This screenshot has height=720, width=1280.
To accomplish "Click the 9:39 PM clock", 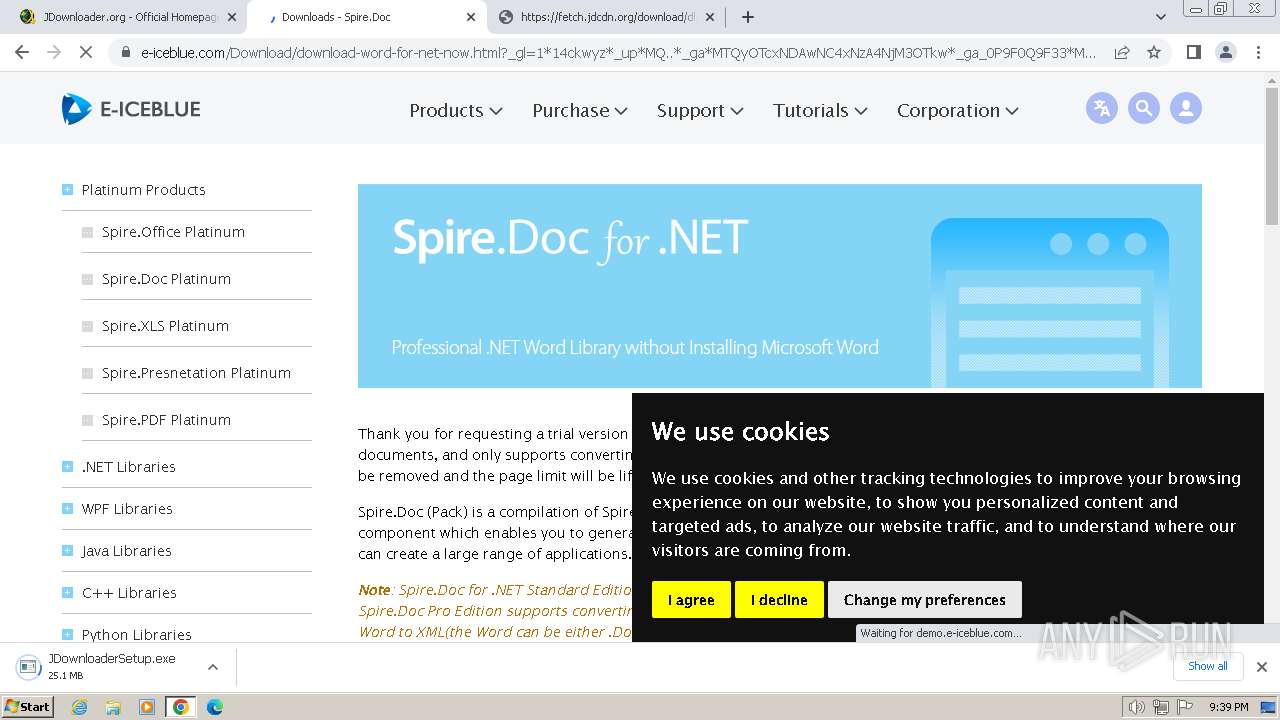I will [x=1228, y=707].
